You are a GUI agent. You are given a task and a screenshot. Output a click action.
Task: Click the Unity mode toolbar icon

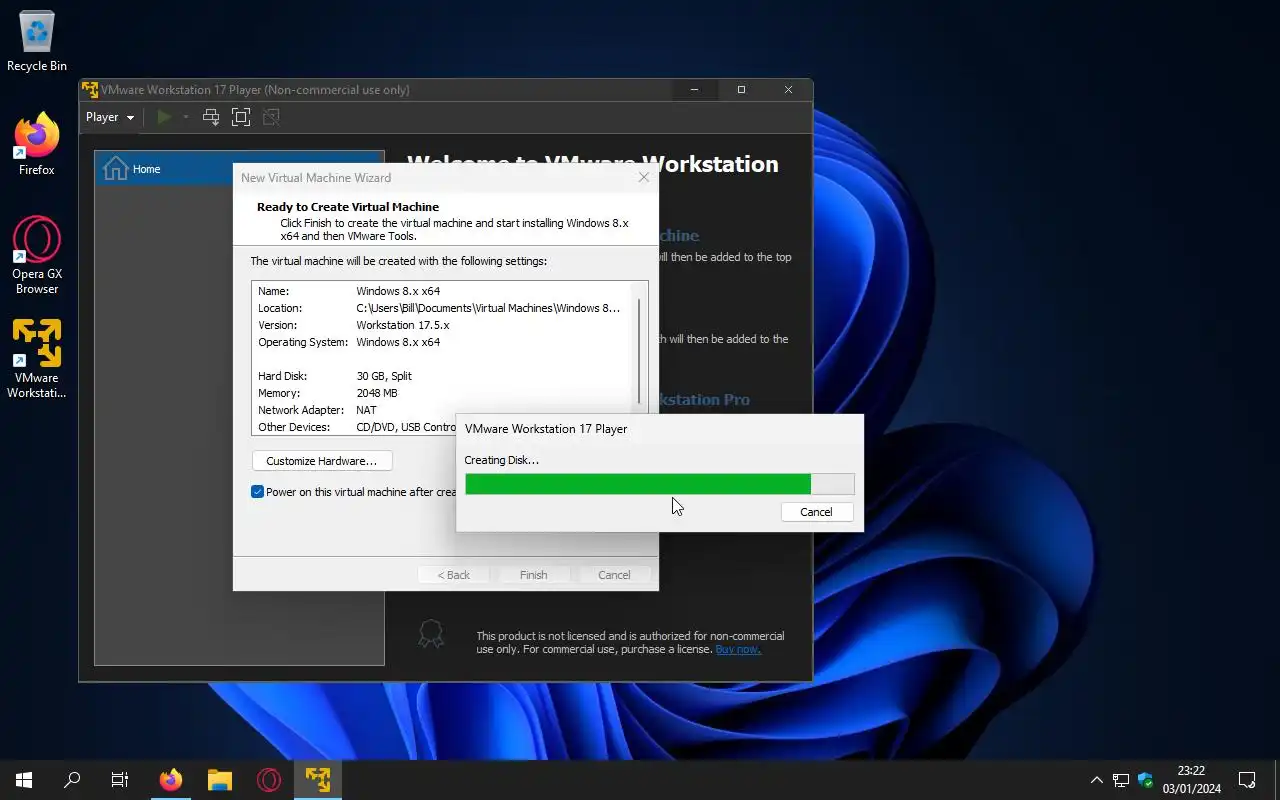[271, 117]
